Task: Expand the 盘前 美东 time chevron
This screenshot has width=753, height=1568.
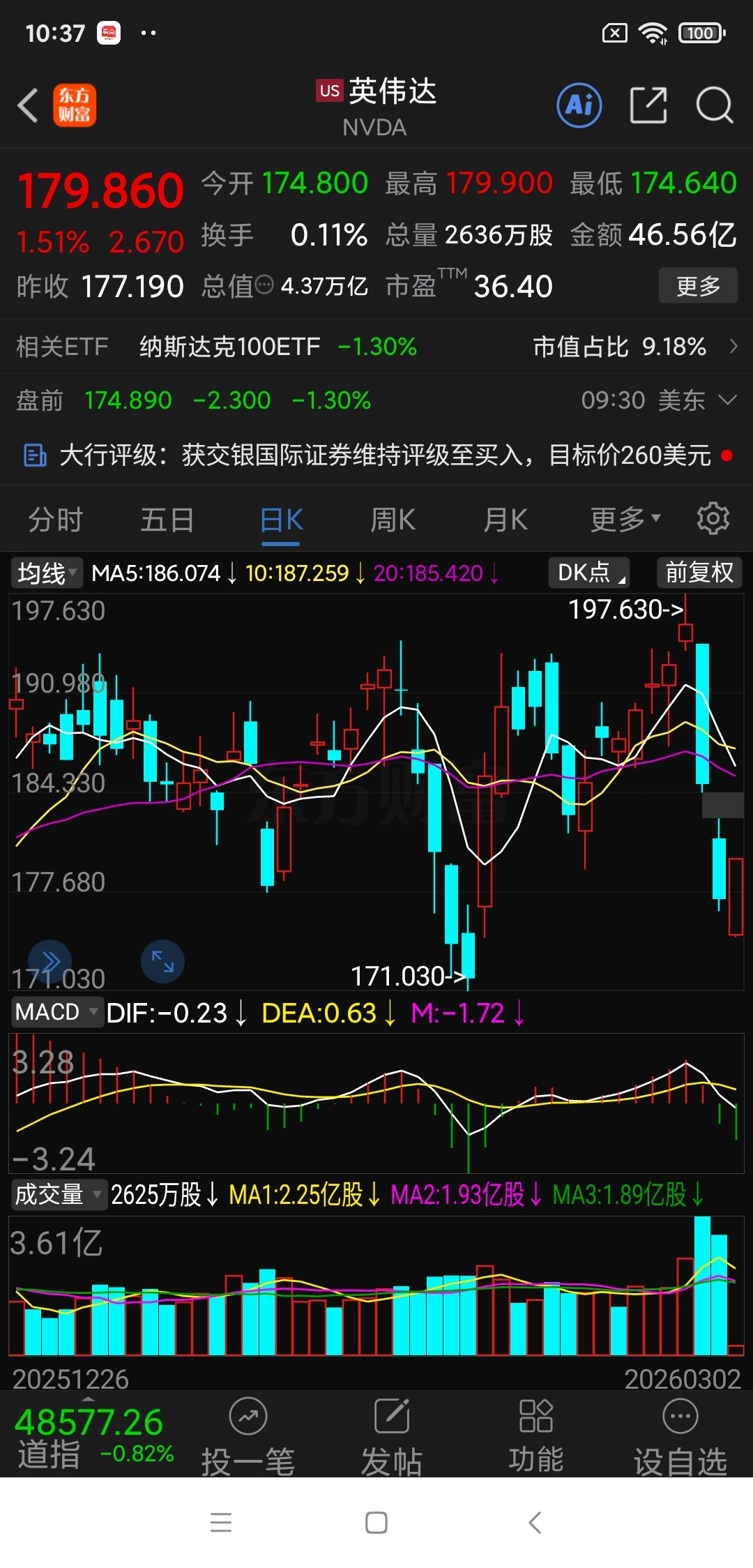Action: 728,400
